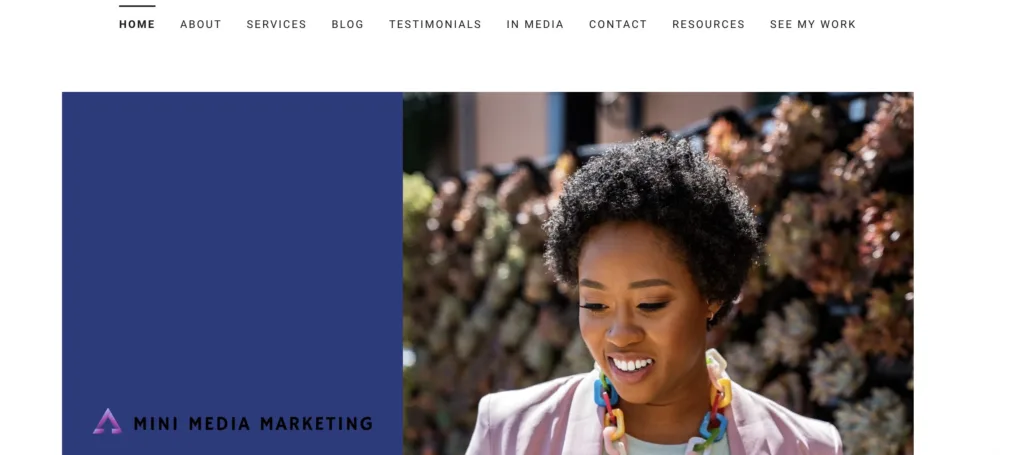The width and height of the screenshot is (1024, 455).
Task: Open the SERVICES menu item
Action: click(276, 24)
